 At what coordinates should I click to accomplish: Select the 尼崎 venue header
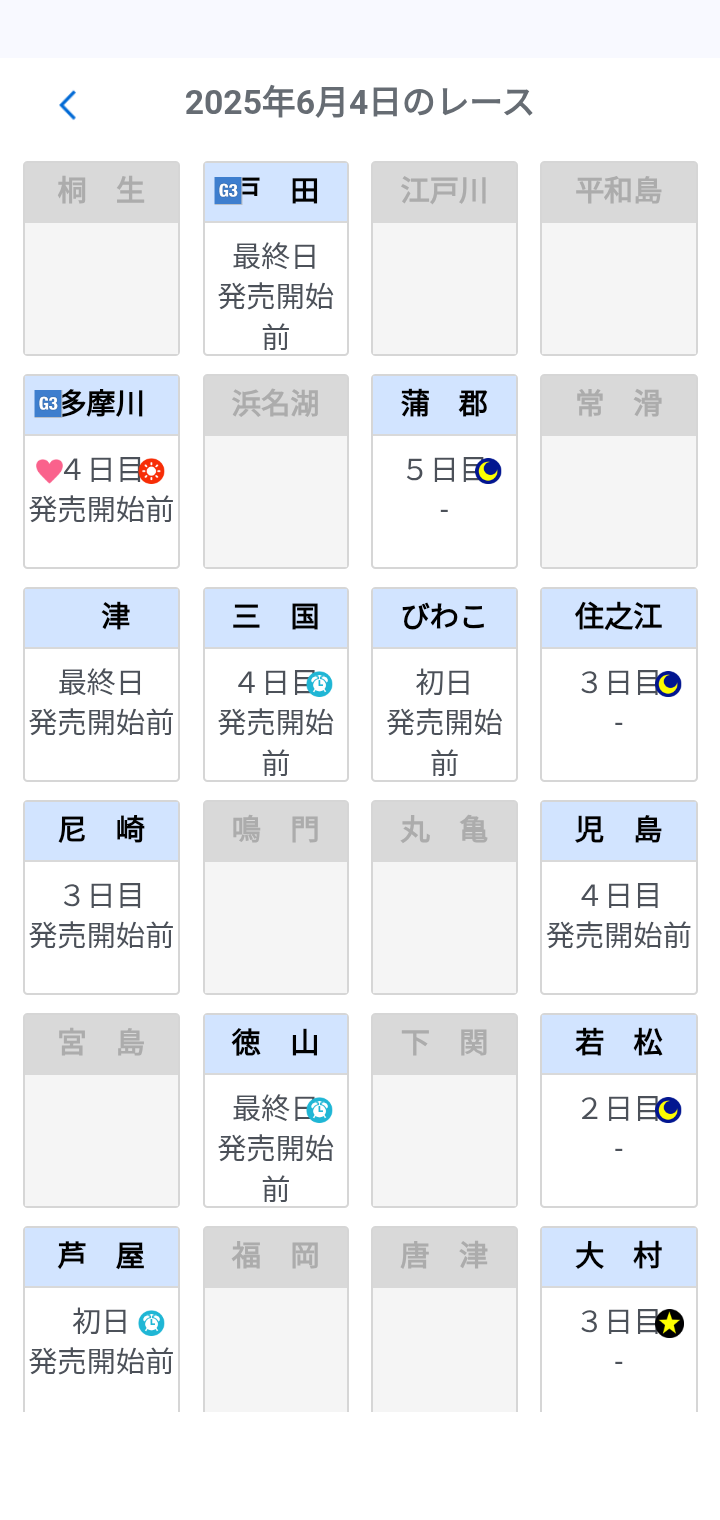click(102, 830)
